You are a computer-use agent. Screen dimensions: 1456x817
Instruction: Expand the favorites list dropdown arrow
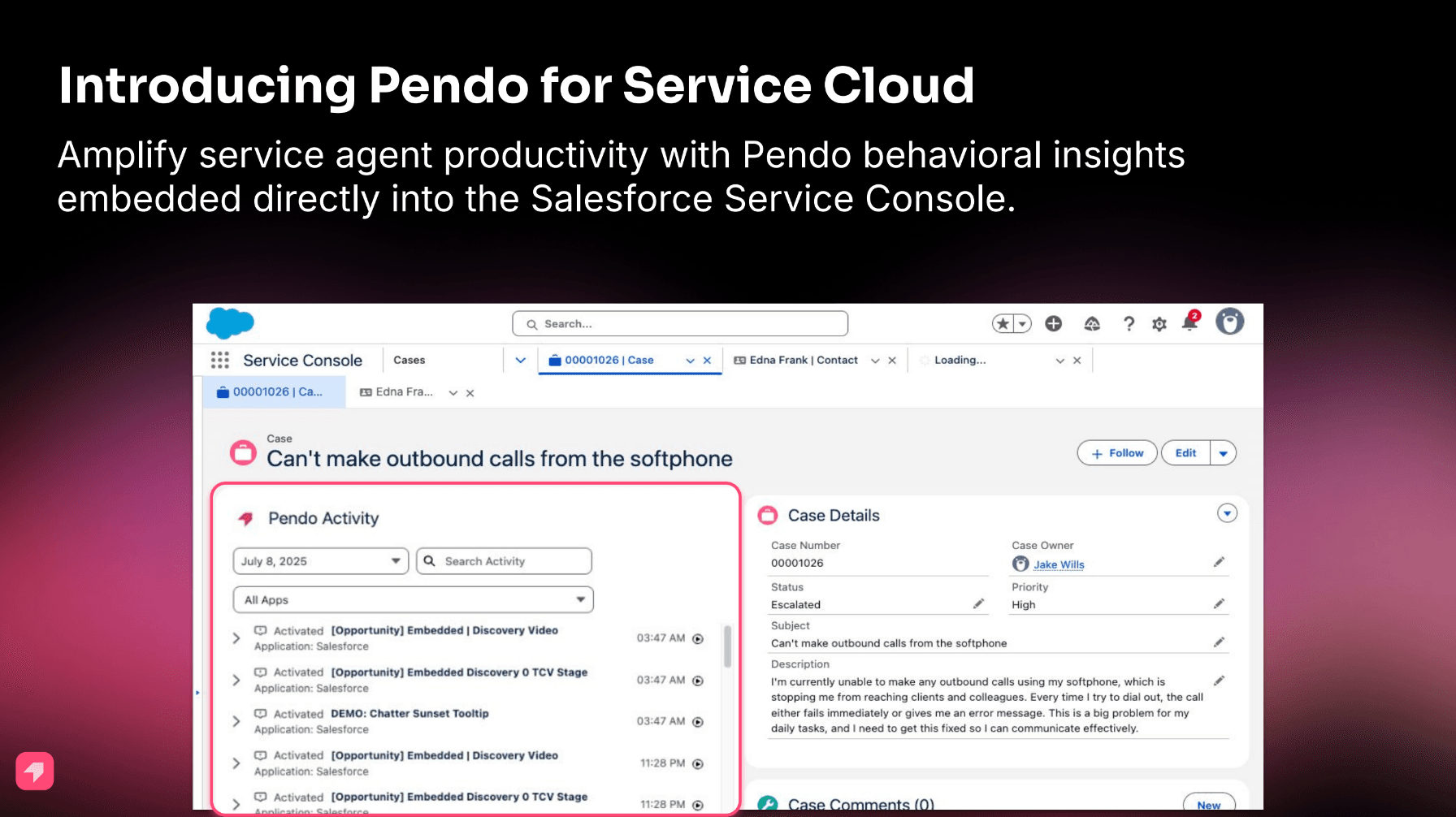pos(1023,324)
